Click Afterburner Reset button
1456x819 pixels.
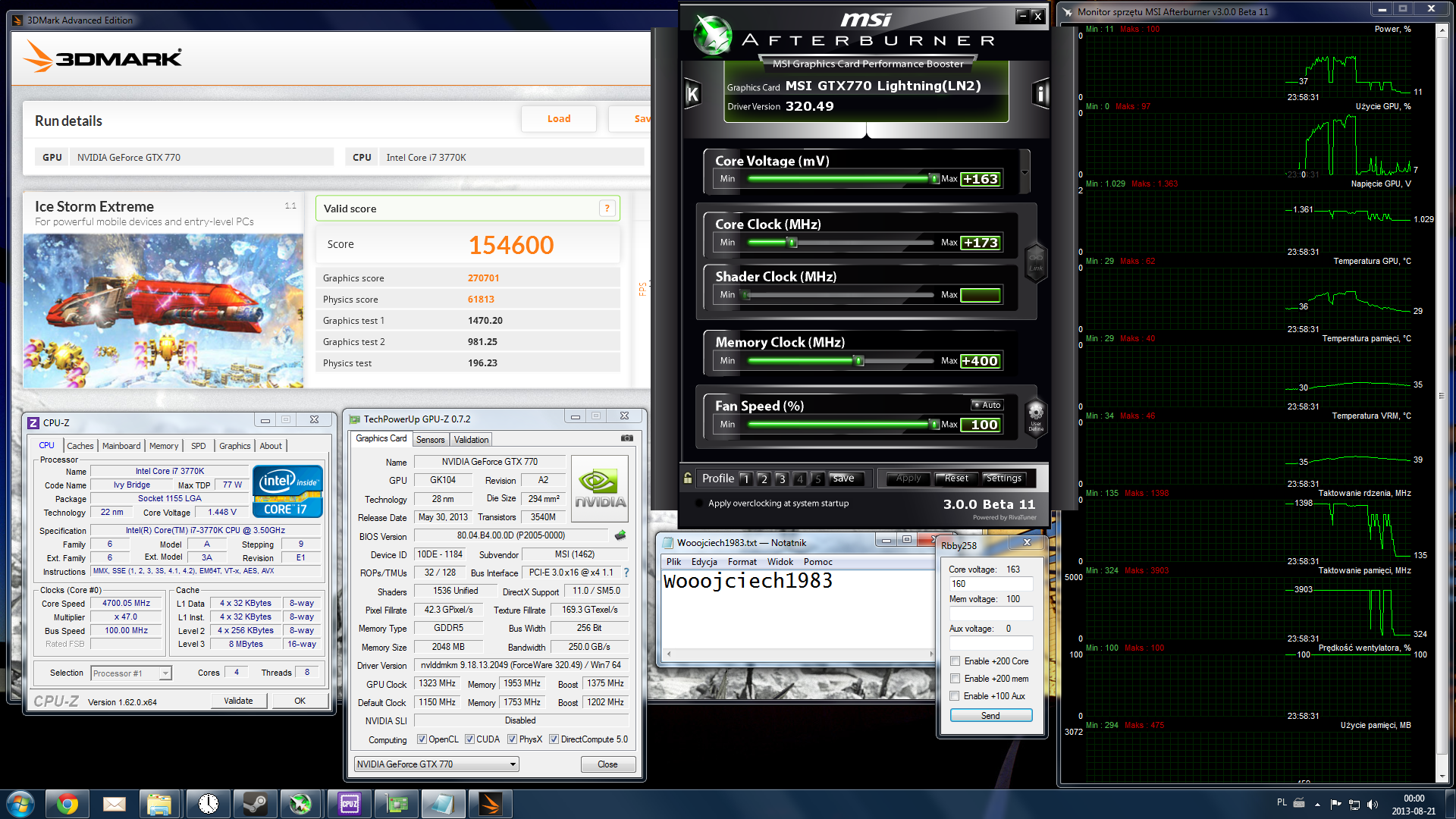pos(956,479)
